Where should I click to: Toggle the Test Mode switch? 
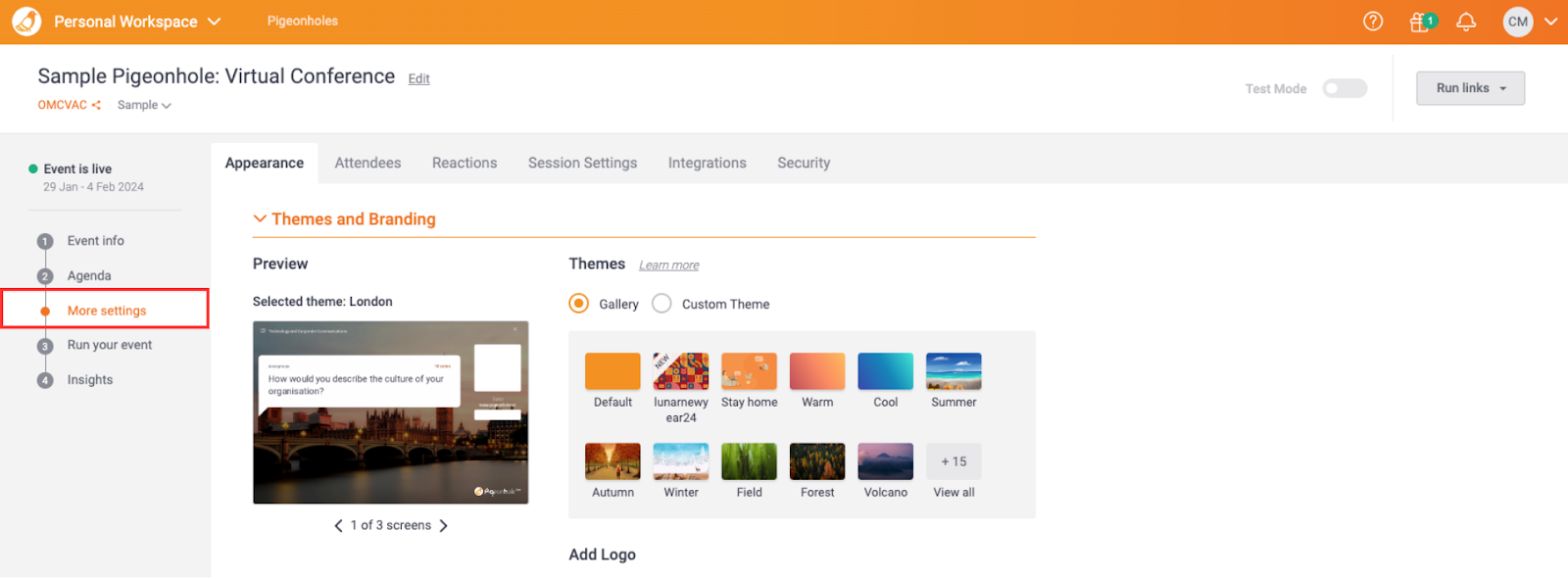point(1344,88)
